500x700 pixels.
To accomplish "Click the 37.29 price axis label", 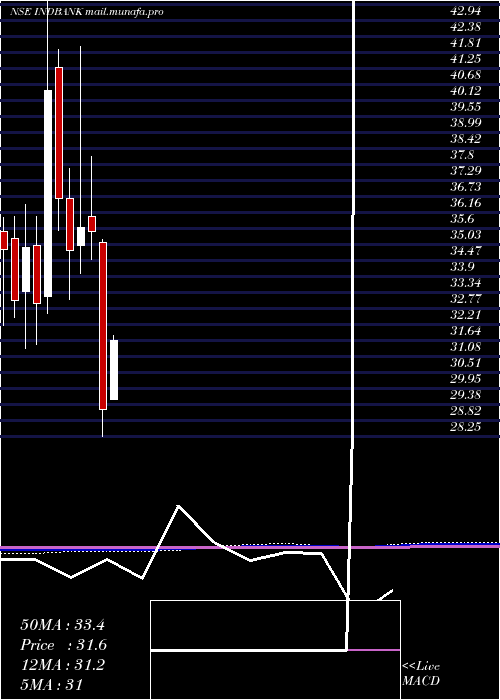I will coord(466,171).
